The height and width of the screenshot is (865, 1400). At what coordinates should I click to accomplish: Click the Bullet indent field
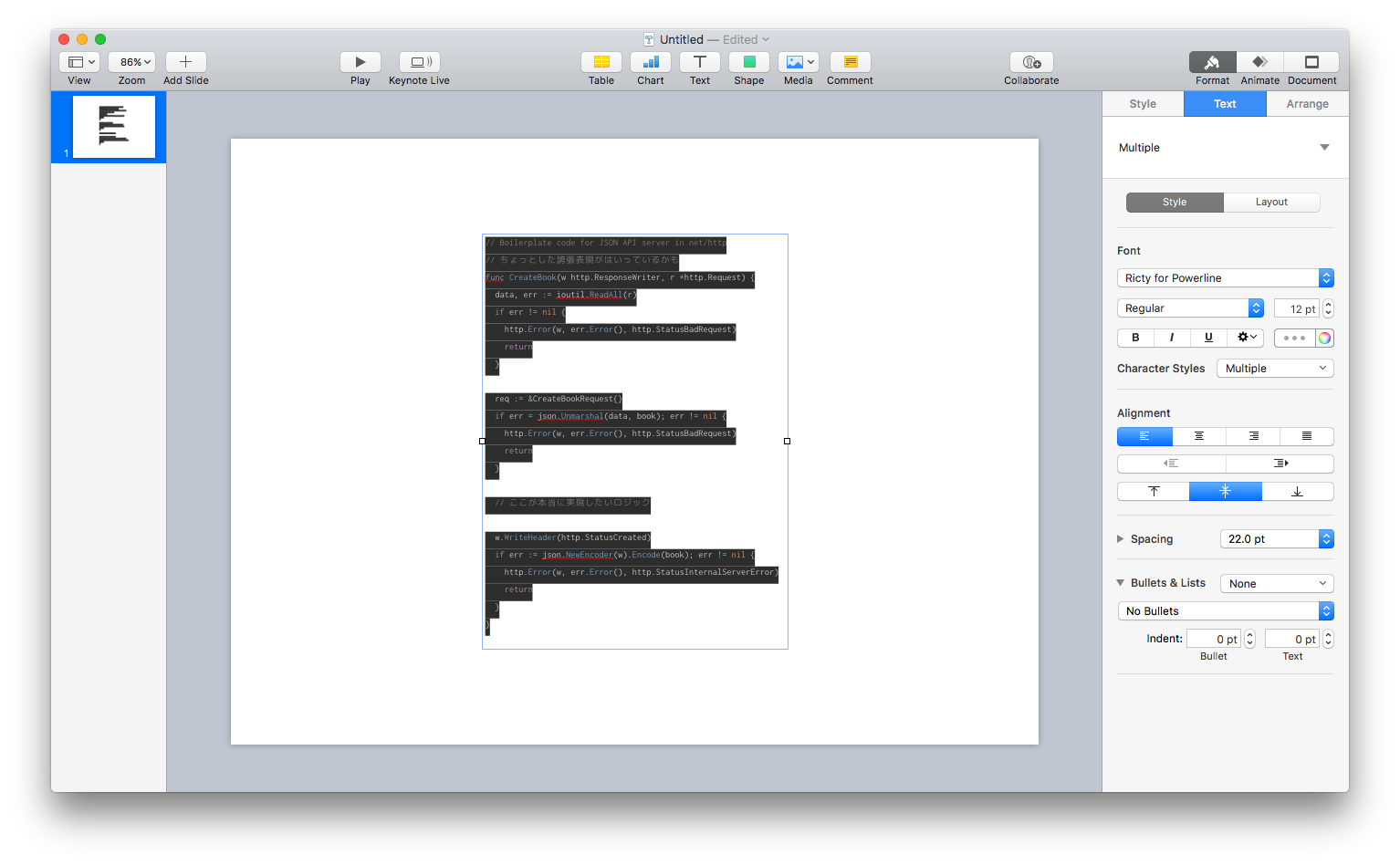click(1214, 640)
